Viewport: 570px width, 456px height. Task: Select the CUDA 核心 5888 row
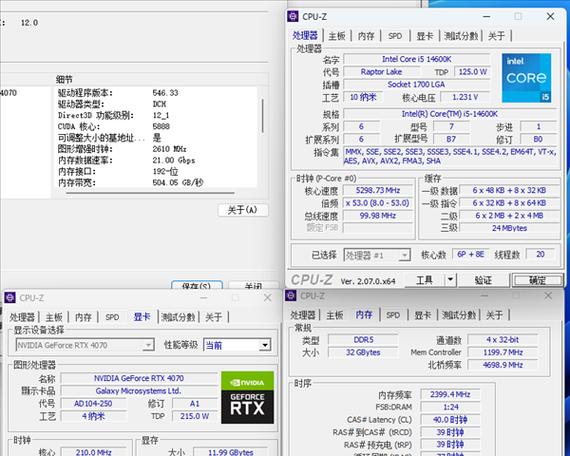[x=156, y=127]
